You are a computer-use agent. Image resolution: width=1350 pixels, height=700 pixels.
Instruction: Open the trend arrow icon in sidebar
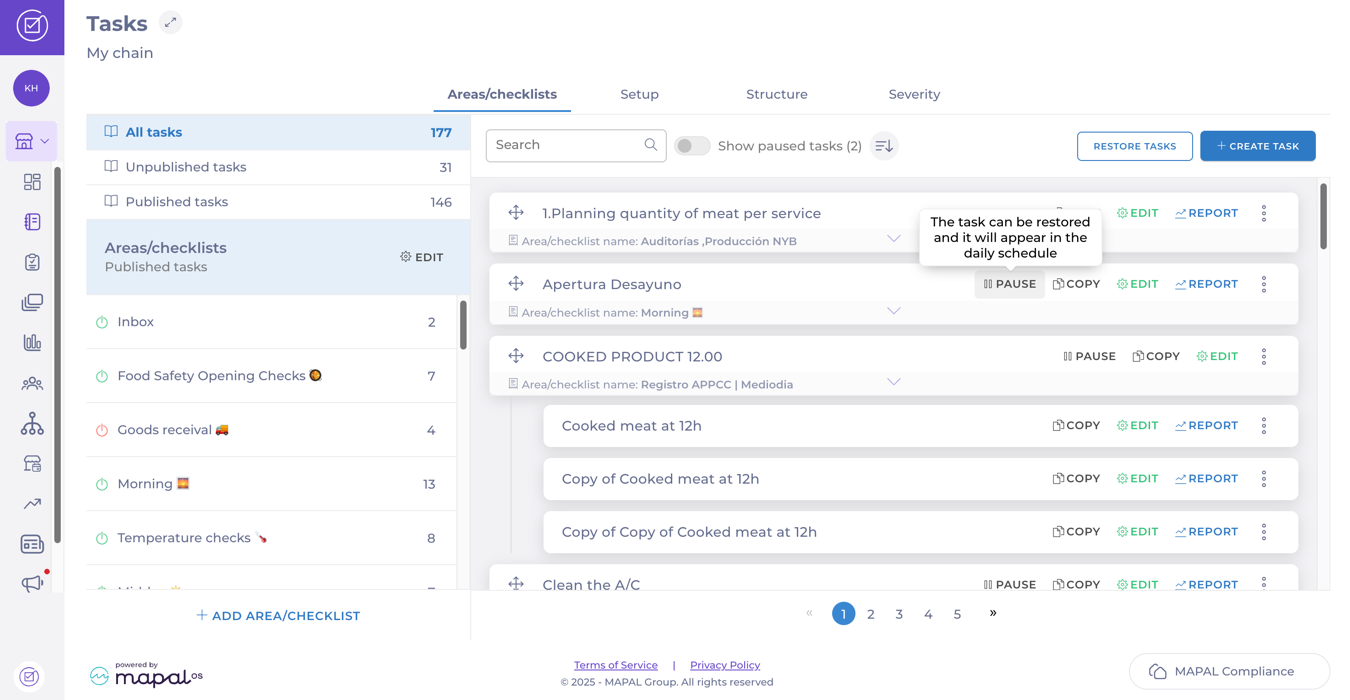pos(32,504)
